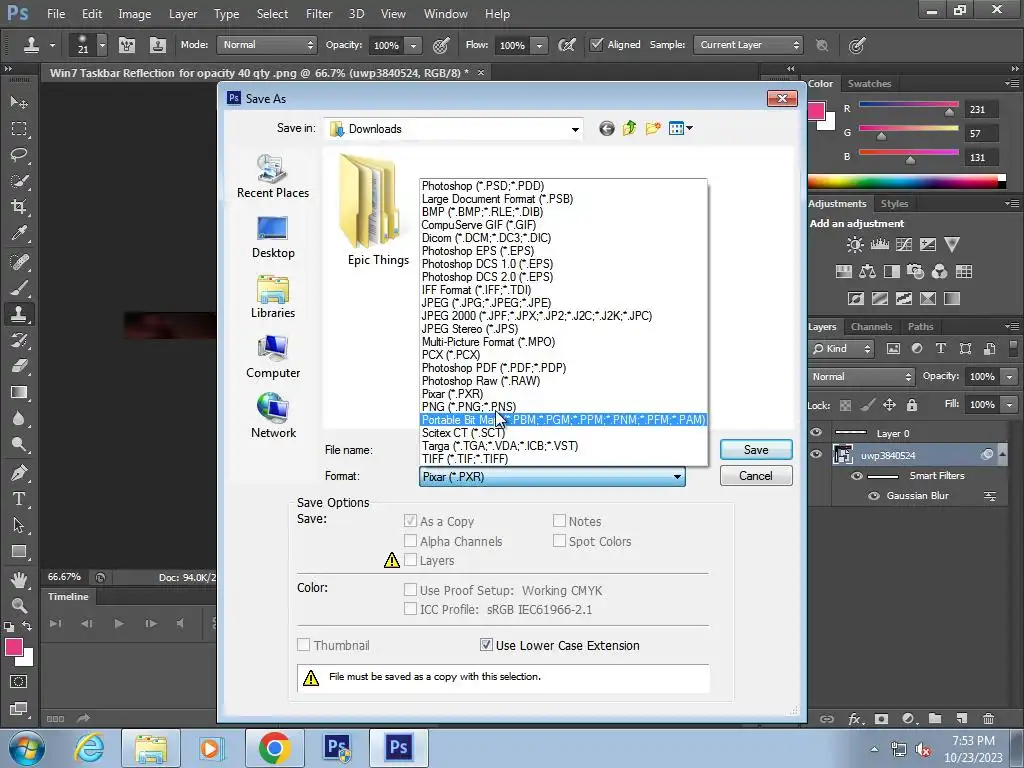Switch to the Swatches tab

[x=869, y=84]
